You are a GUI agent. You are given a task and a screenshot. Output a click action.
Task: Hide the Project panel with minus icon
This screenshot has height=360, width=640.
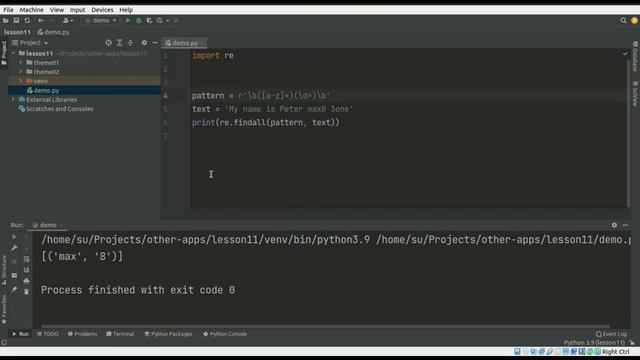pos(155,42)
